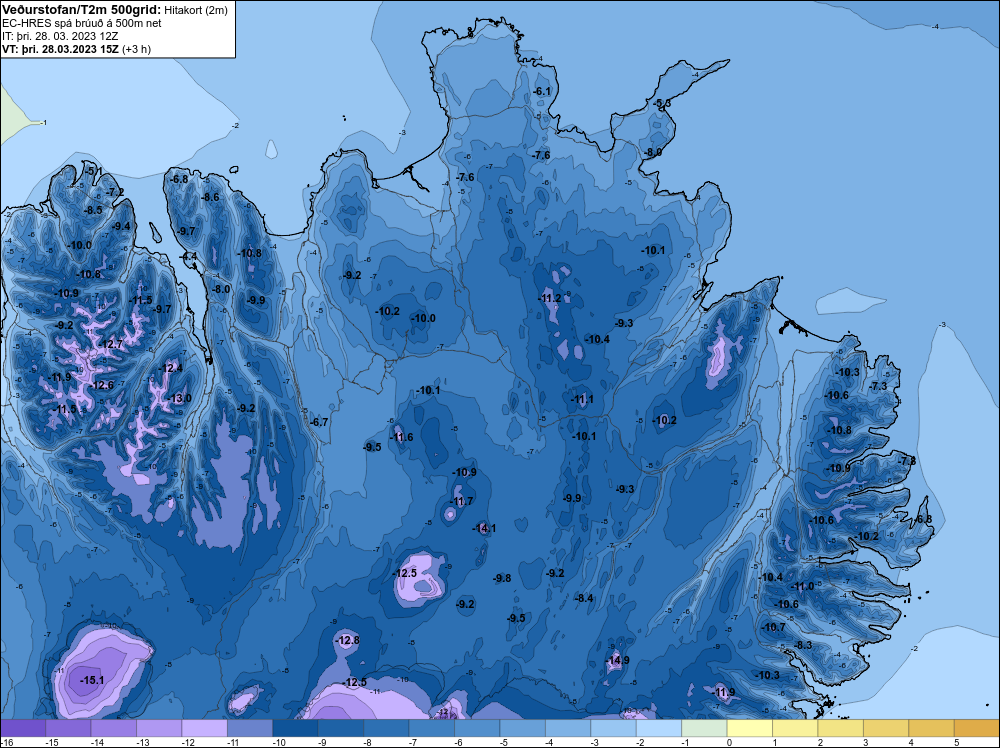Image resolution: width=1000 pixels, height=748 pixels.
Task: Select the -7.3 temperature value
Action: [879, 386]
